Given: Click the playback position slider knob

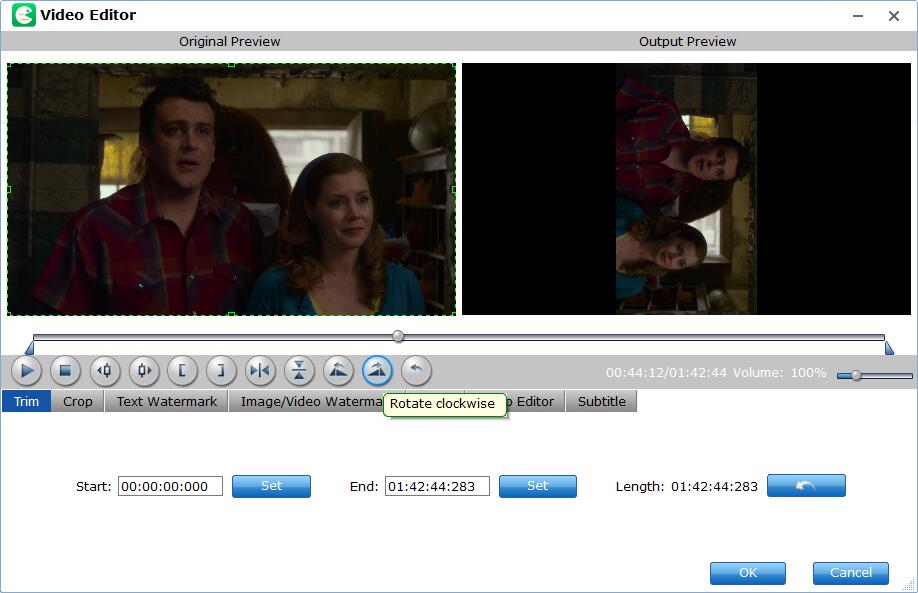Looking at the screenshot, I should click(398, 336).
